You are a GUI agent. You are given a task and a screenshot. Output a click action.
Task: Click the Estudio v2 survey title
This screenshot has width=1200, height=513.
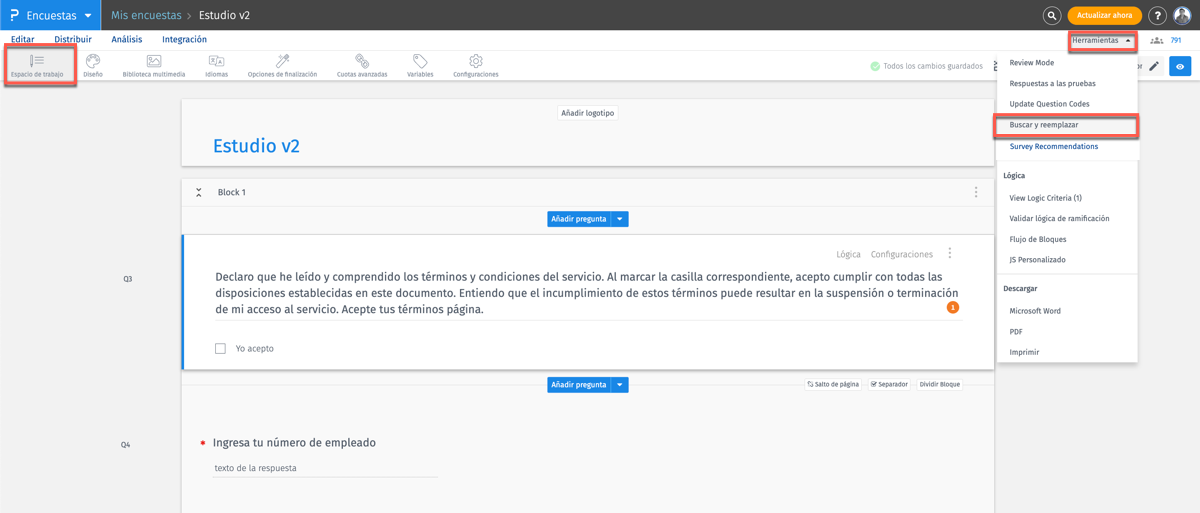[256, 146]
